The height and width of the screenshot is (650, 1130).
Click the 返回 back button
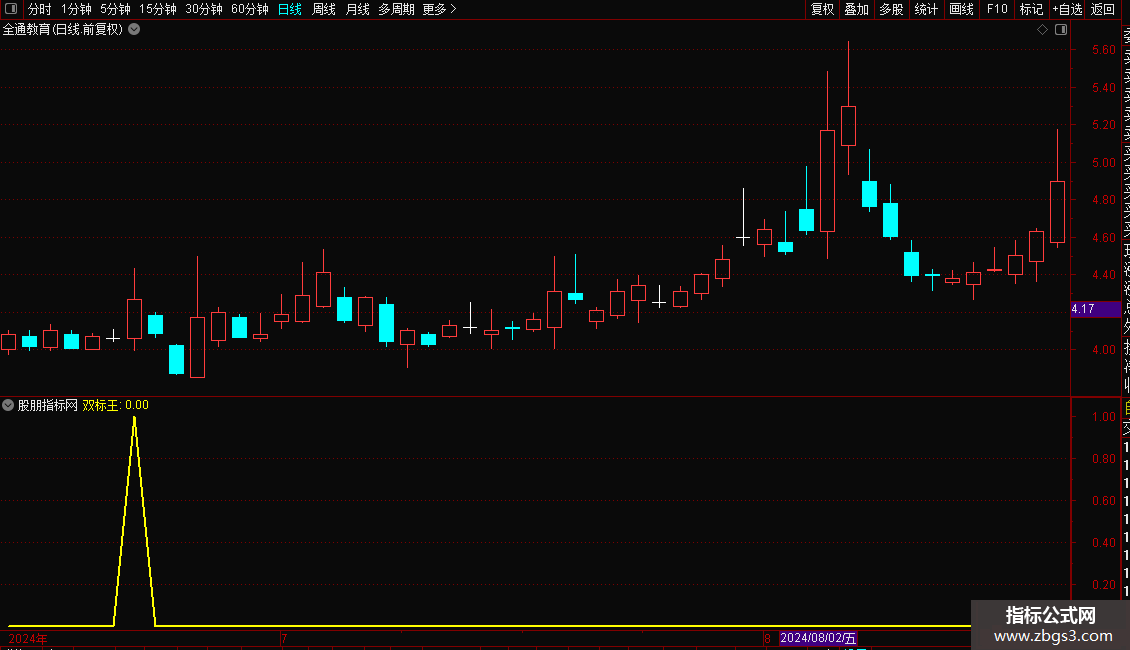(1103, 9)
